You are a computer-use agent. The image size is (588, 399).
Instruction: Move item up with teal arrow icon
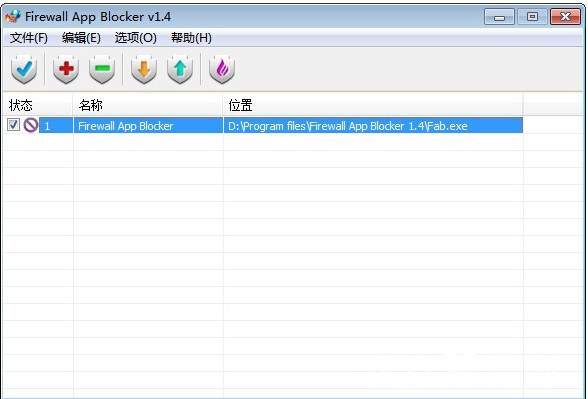tap(180, 69)
